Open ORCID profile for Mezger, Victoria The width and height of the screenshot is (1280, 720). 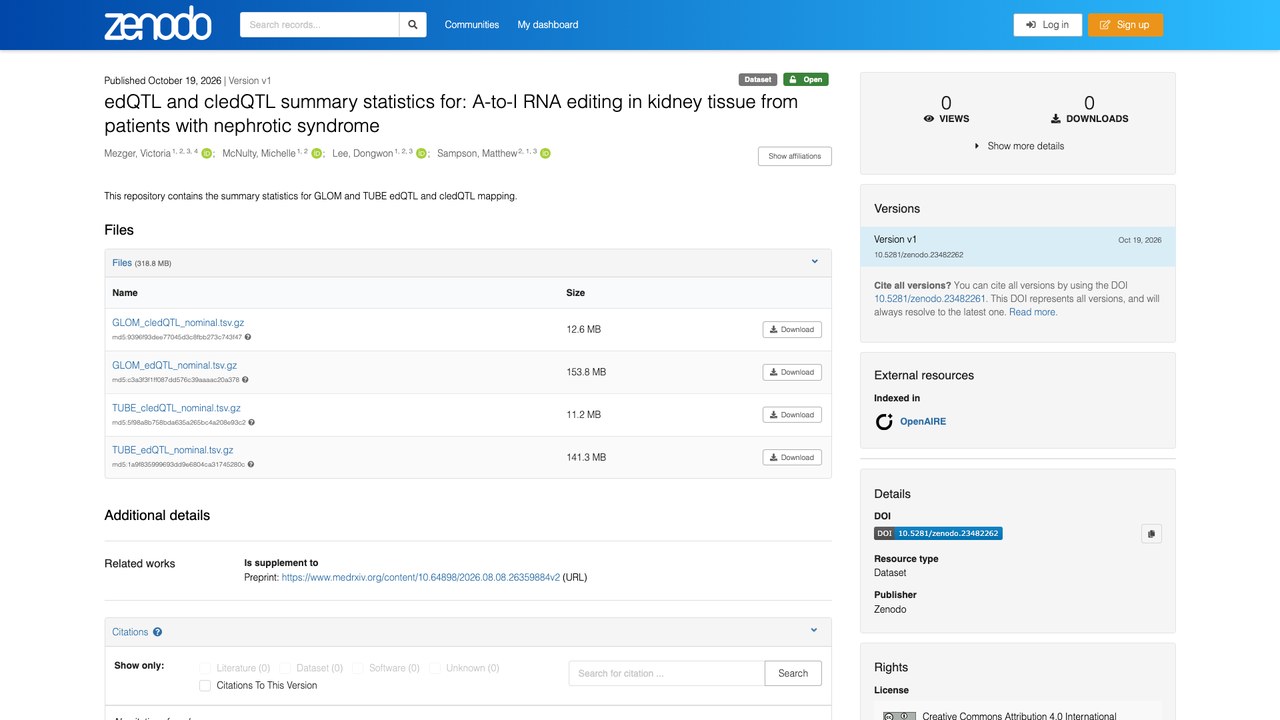tap(206, 154)
